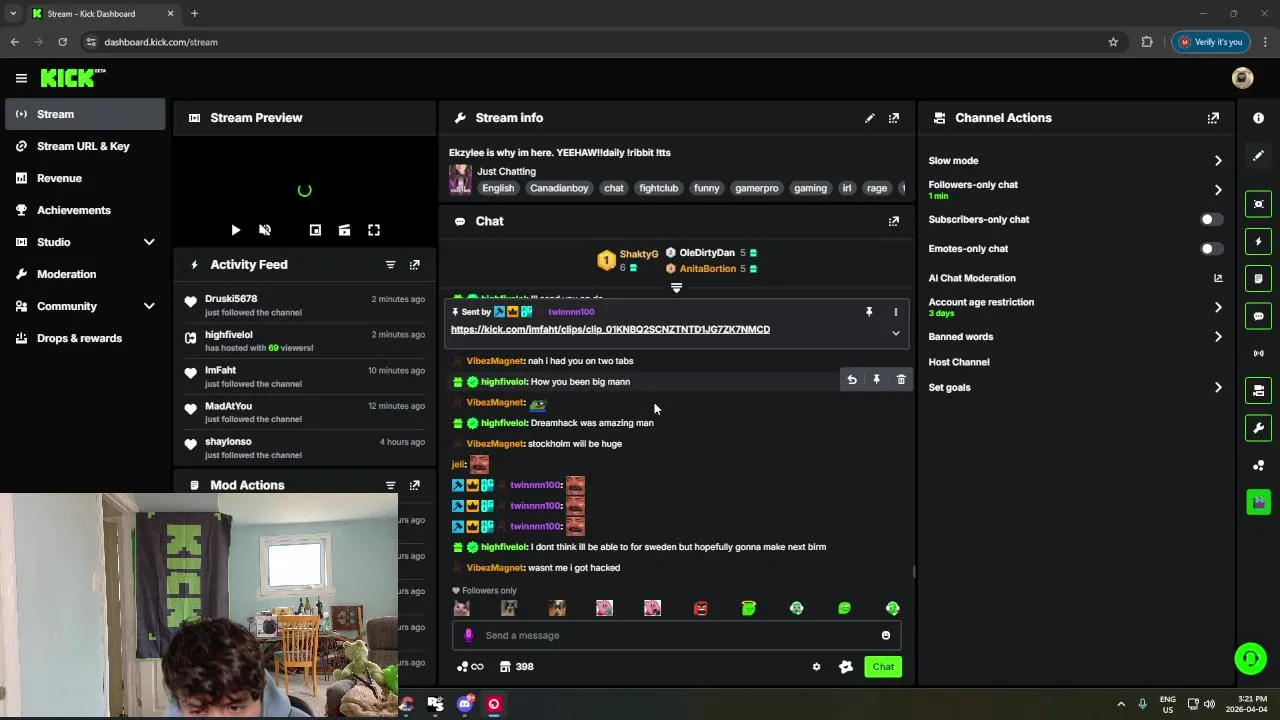Pop out the Channel Actions panel
Viewport: 1280px width, 720px height.
pyautogui.click(x=1213, y=118)
